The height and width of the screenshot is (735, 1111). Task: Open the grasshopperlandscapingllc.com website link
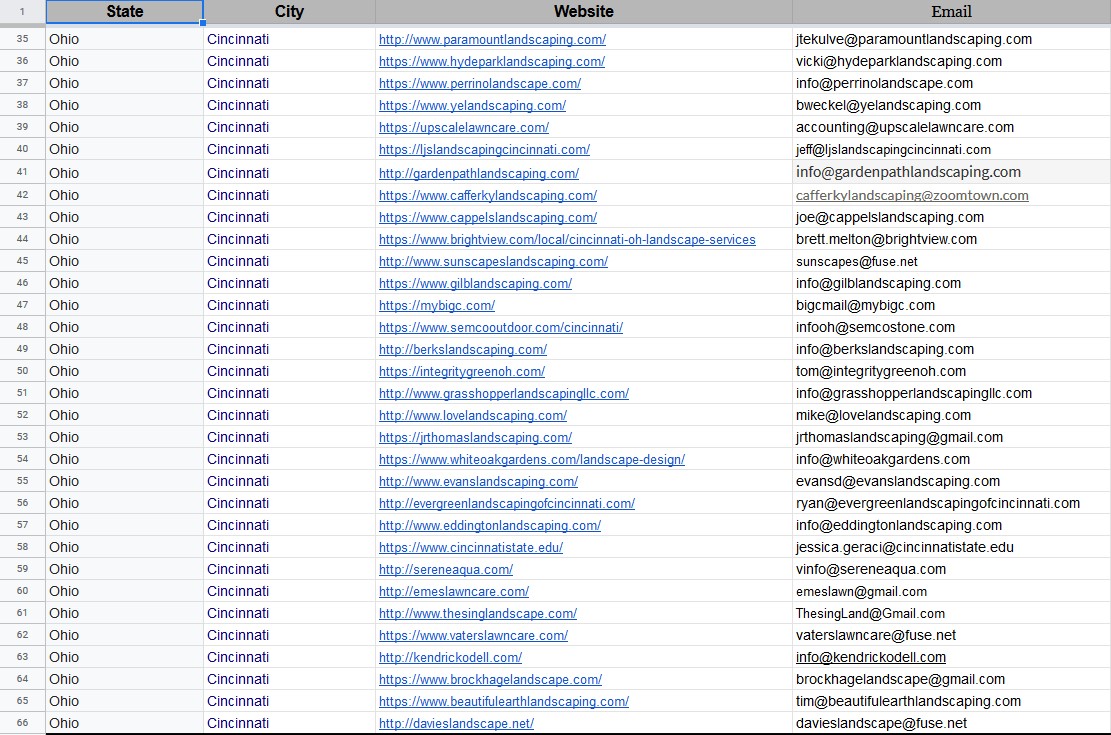504,393
